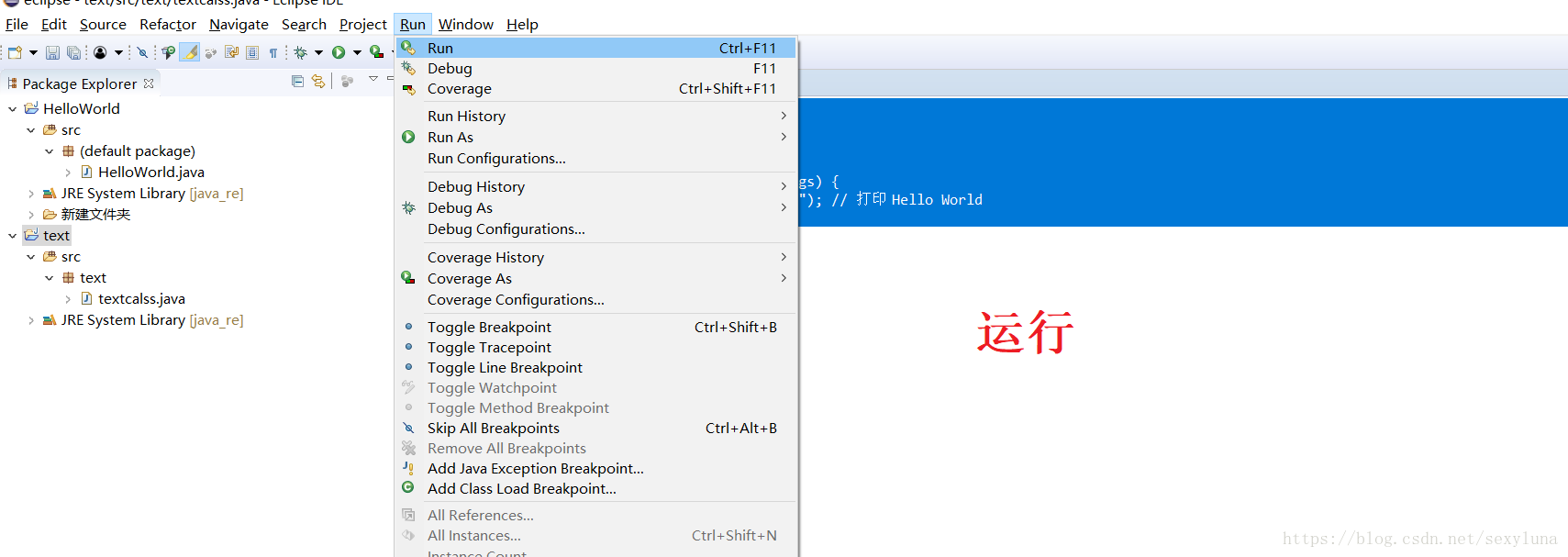Choose Toggle Breakpoint menu item
The image size is (1568, 557).
pos(596,327)
